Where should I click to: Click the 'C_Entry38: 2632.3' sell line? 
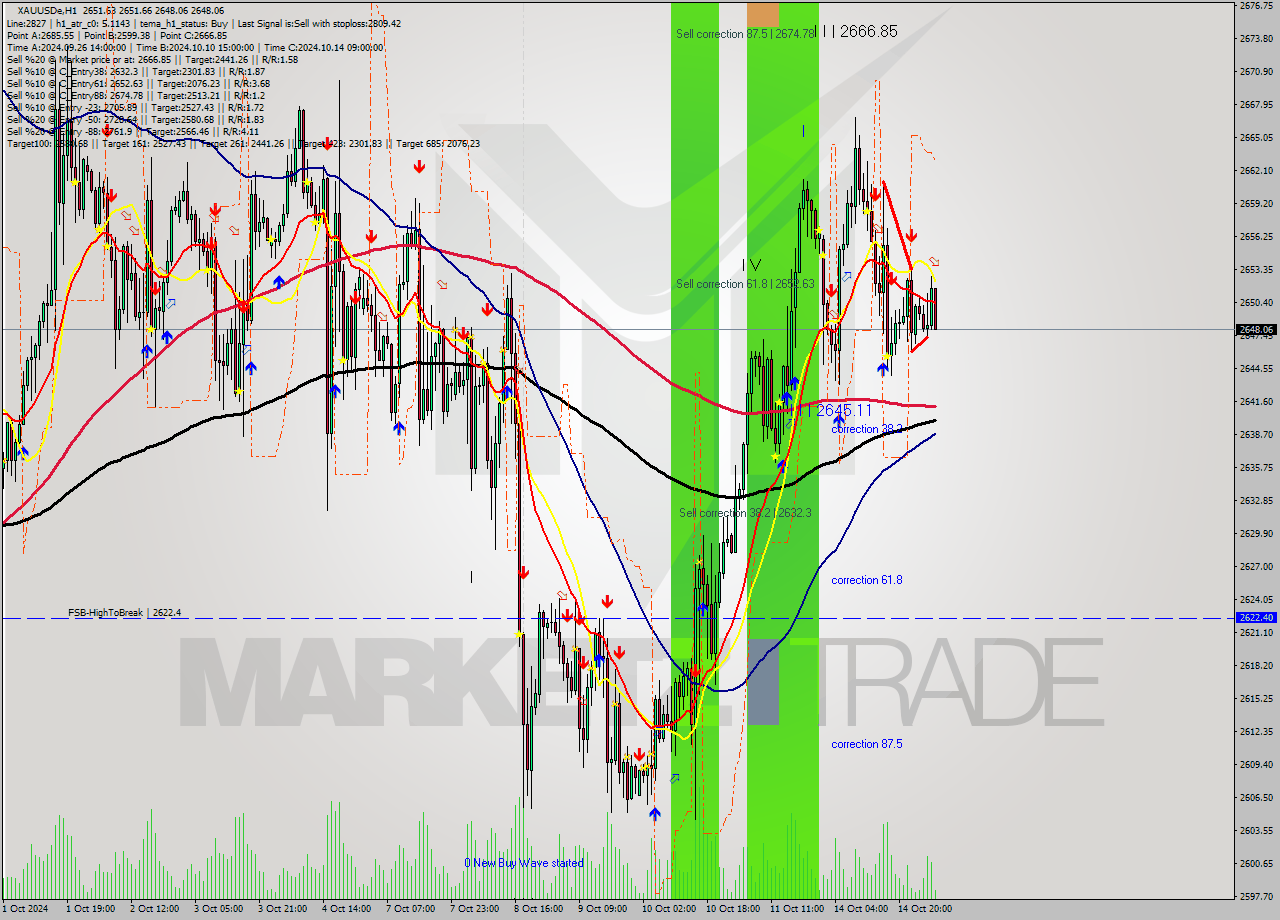point(136,71)
